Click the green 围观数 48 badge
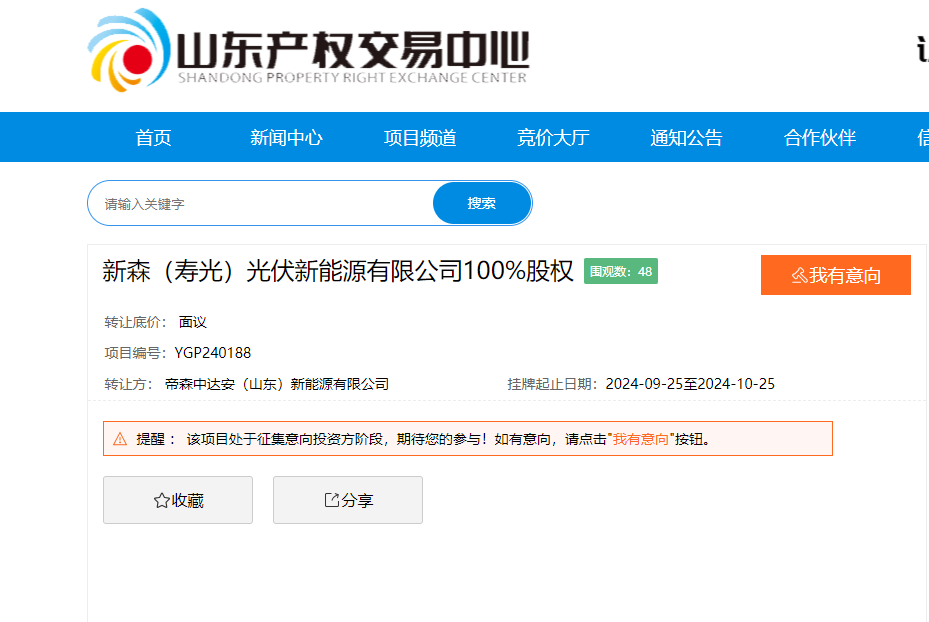The width and height of the screenshot is (929, 622). [621, 271]
